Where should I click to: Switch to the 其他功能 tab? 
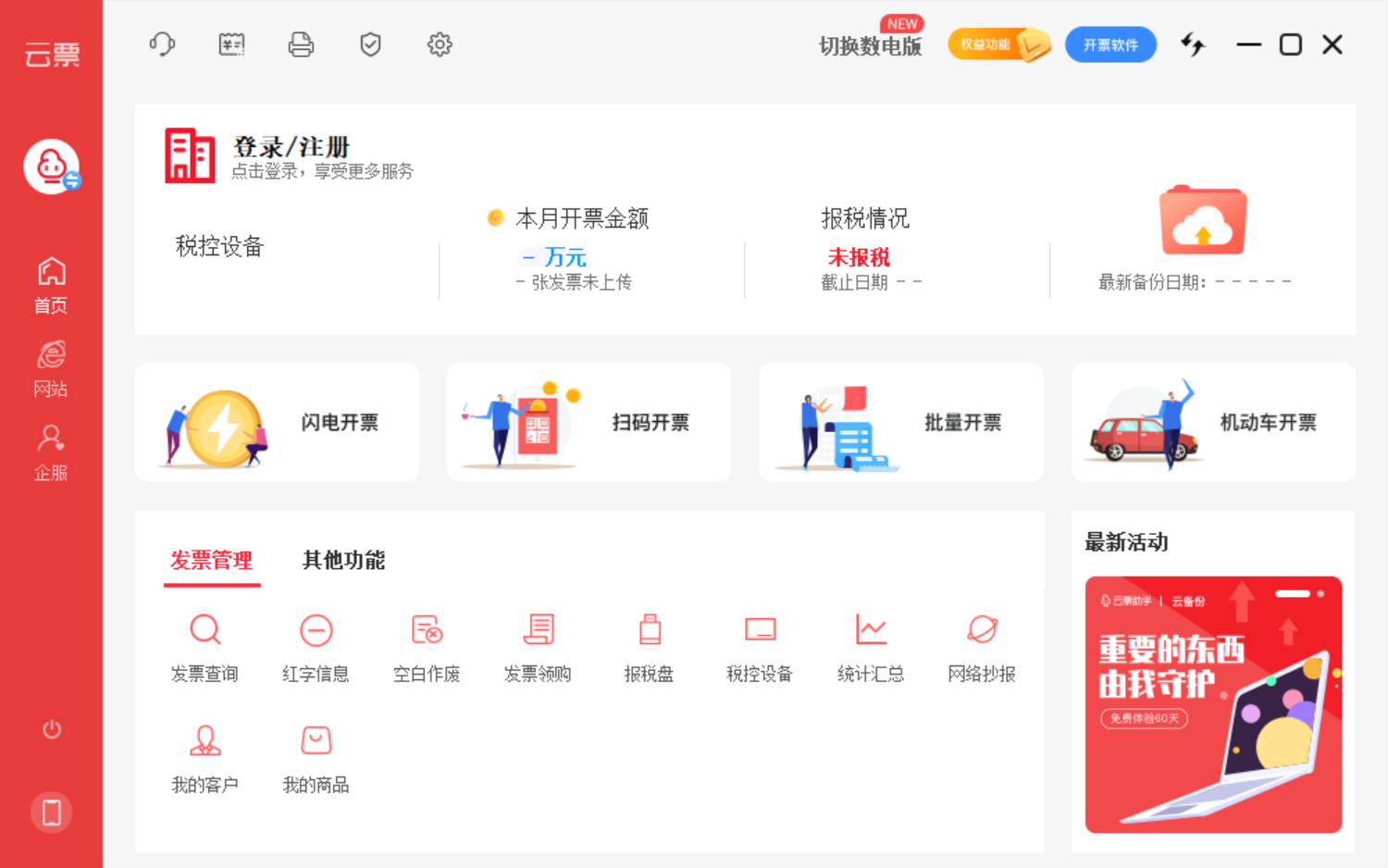[342, 560]
